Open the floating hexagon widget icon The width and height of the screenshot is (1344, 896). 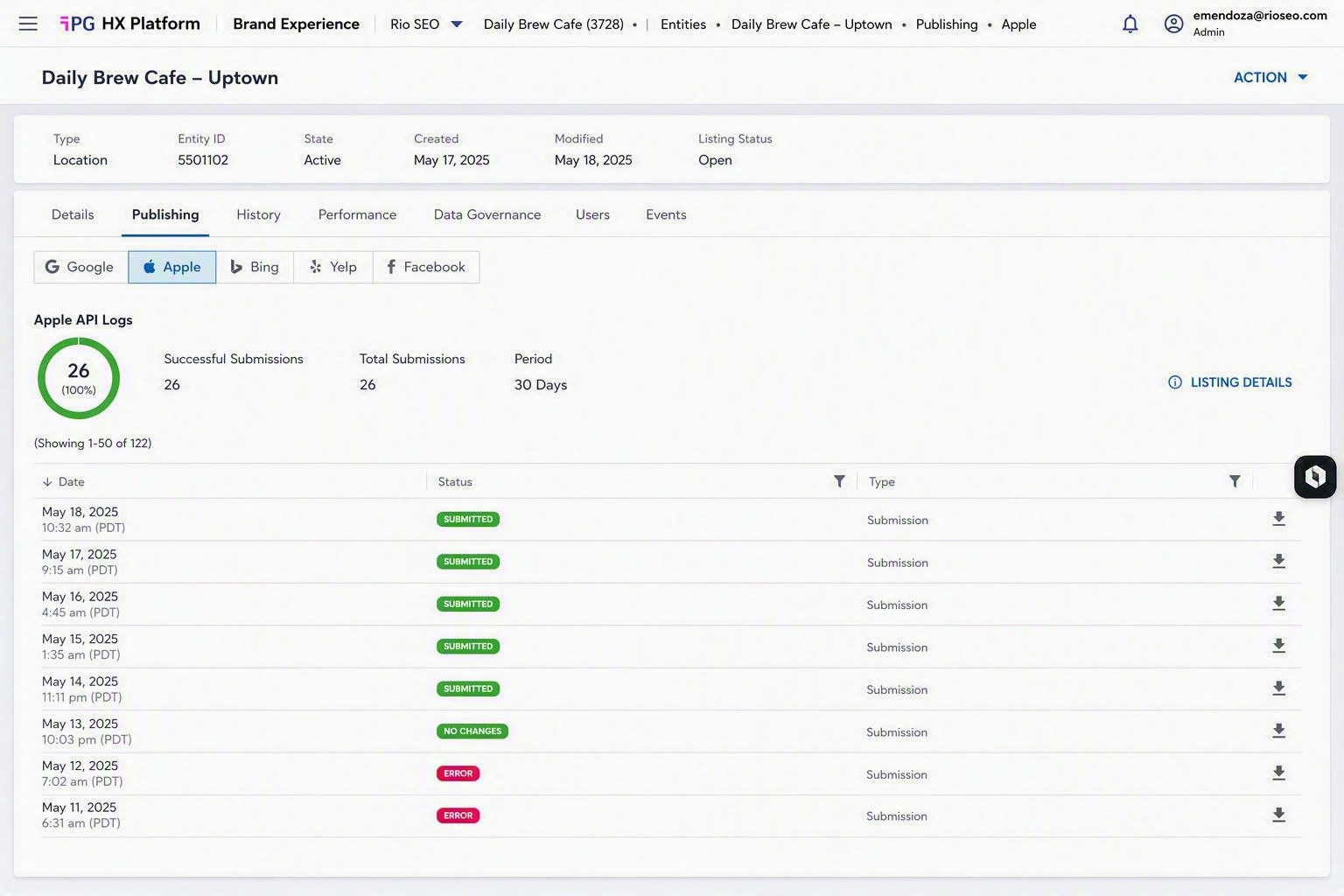point(1315,477)
